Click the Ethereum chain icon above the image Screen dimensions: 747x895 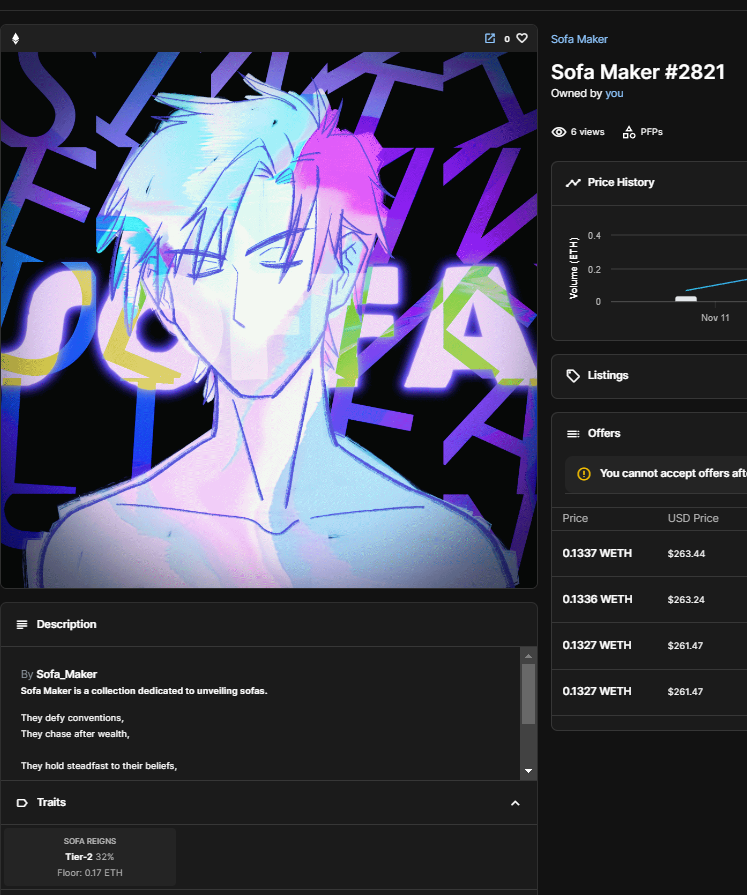coord(15,38)
